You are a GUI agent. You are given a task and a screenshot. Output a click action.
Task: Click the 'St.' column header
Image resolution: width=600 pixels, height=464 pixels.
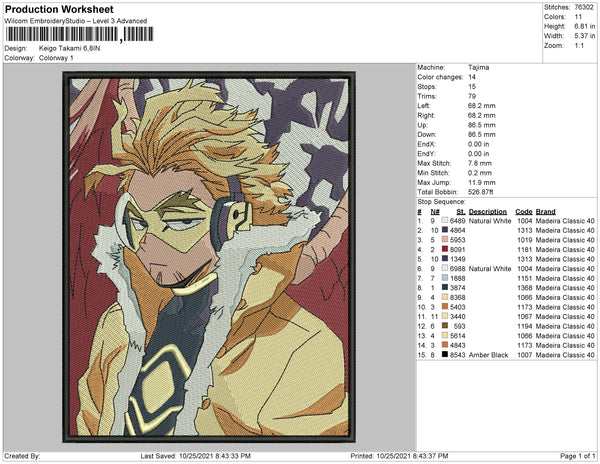(x=461, y=212)
